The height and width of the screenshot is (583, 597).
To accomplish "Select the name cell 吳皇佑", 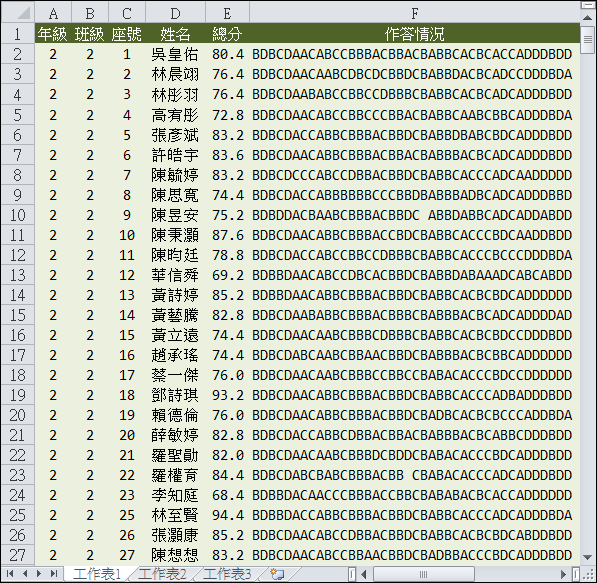I will pos(175,54).
